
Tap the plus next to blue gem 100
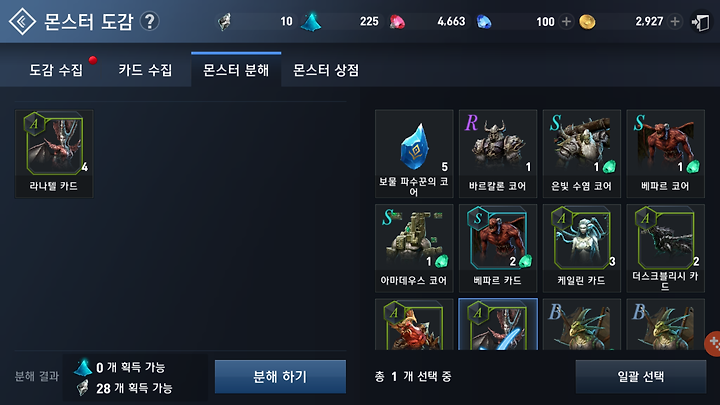(x=567, y=22)
